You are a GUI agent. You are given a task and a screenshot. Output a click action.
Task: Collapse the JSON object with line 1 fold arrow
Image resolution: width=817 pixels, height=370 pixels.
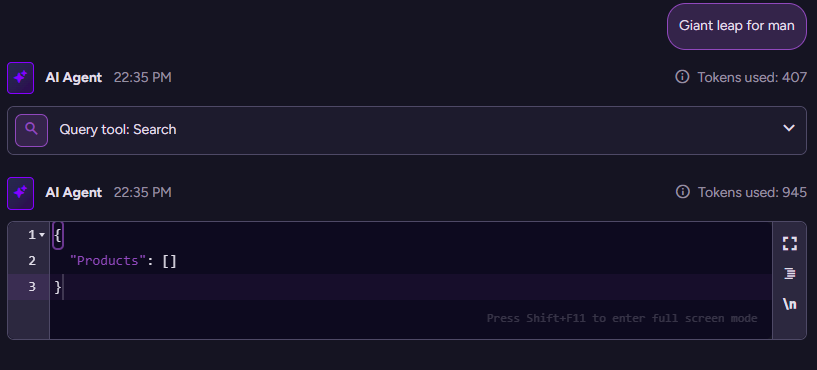(42, 236)
